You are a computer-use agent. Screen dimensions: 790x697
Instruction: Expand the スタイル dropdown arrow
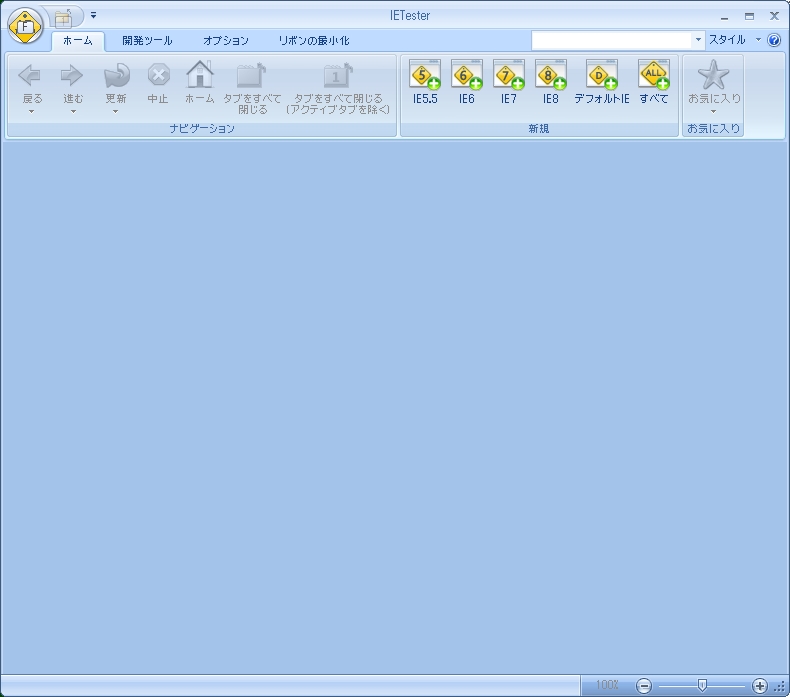tap(758, 39)
